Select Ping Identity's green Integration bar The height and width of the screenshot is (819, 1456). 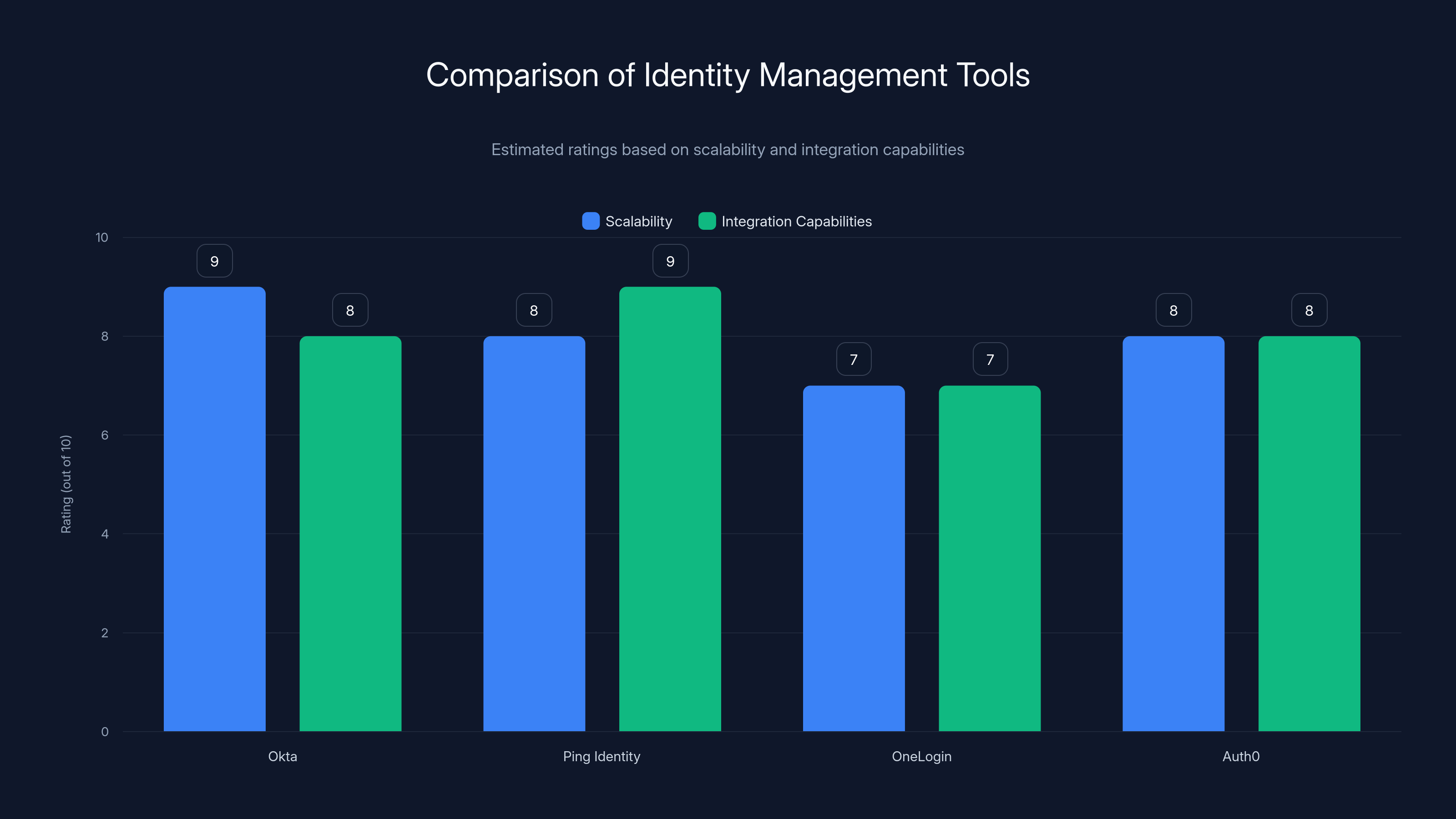coord(670,509)
